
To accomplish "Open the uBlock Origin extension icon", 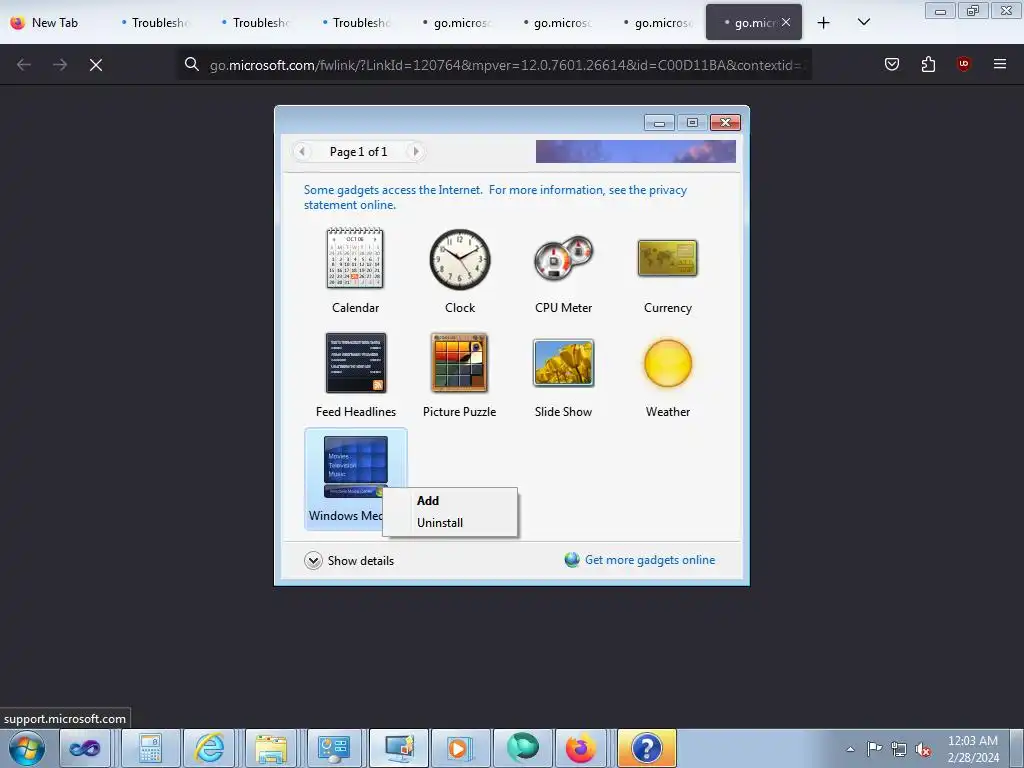I will (x=964, y=64).
